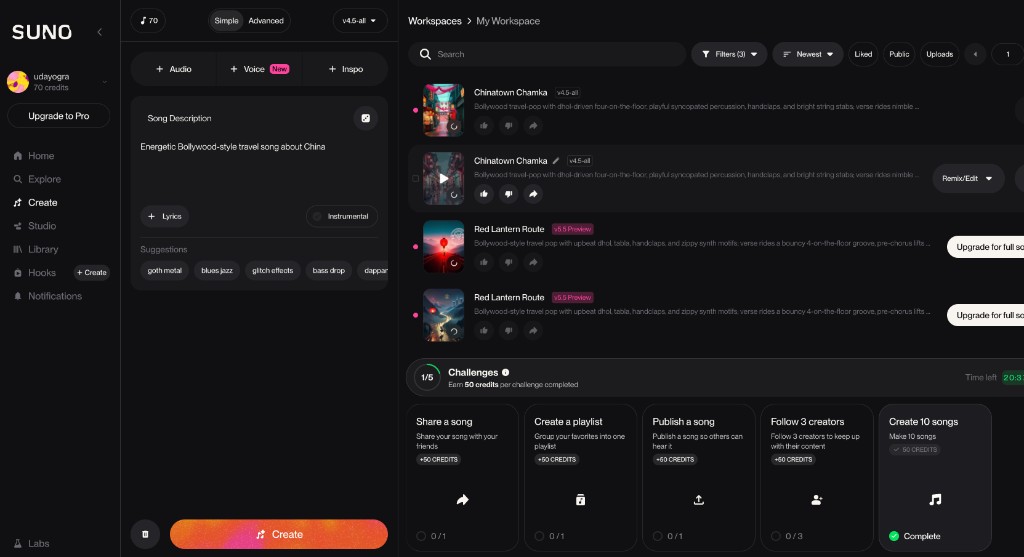Viewport: 1024px width, 557px height.
Task: Click the credits note icon showing 70
Action: pyautogui.click(x=149, y=21)
